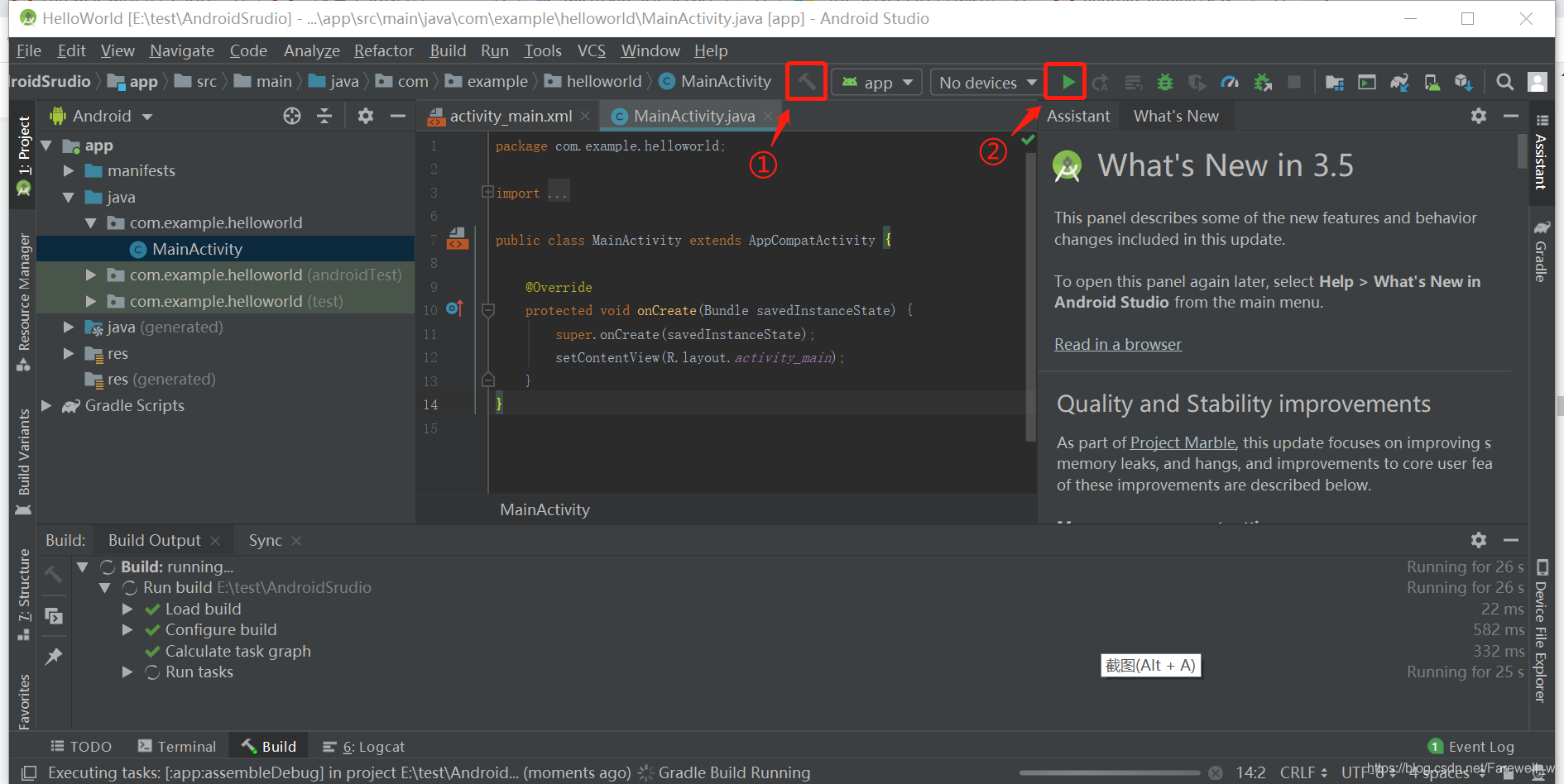The width and height of the screenshot is (1564, 784).
Task: Stop the Gradle build progress with cancel icon
Action: (x=1215, y=772)
